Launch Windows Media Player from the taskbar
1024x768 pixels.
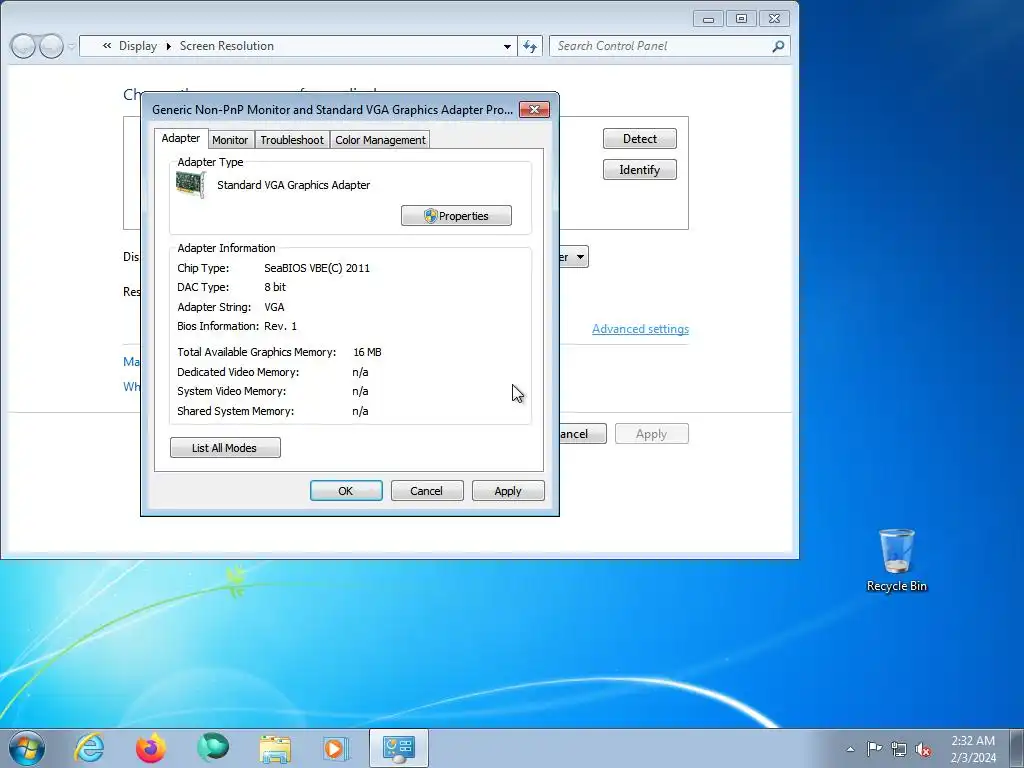pos(336,748)
